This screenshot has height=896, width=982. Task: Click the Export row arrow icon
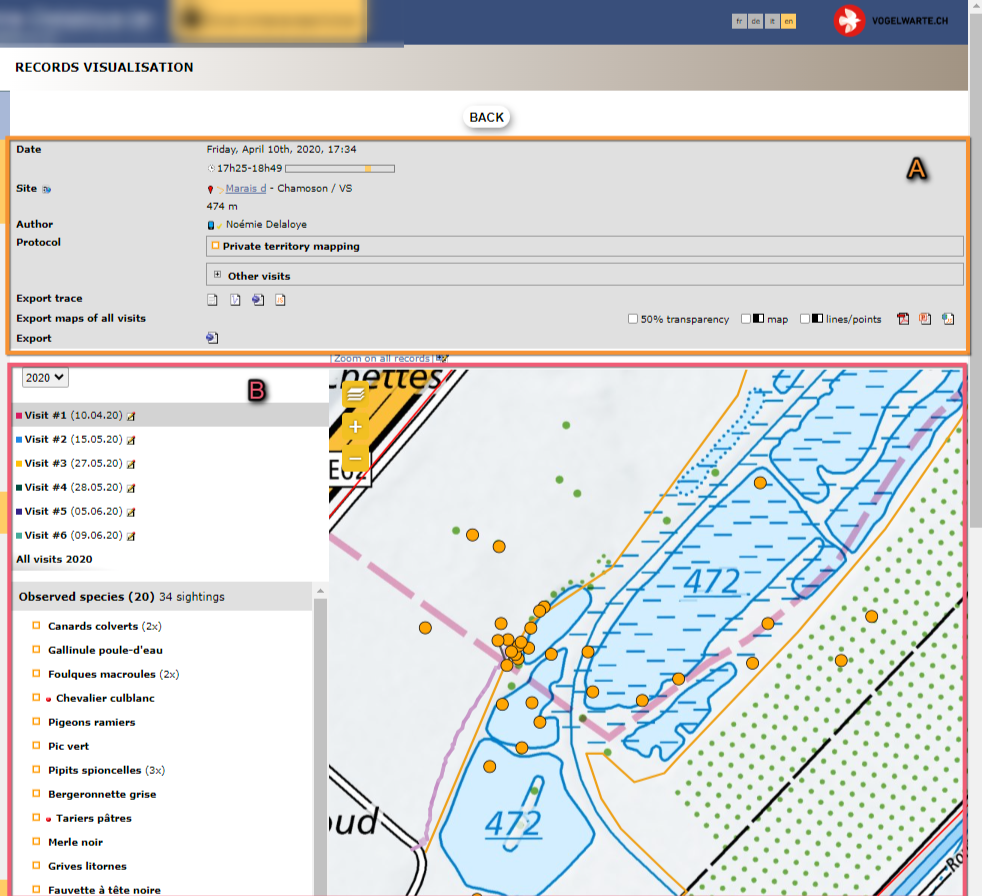(212, 338)
